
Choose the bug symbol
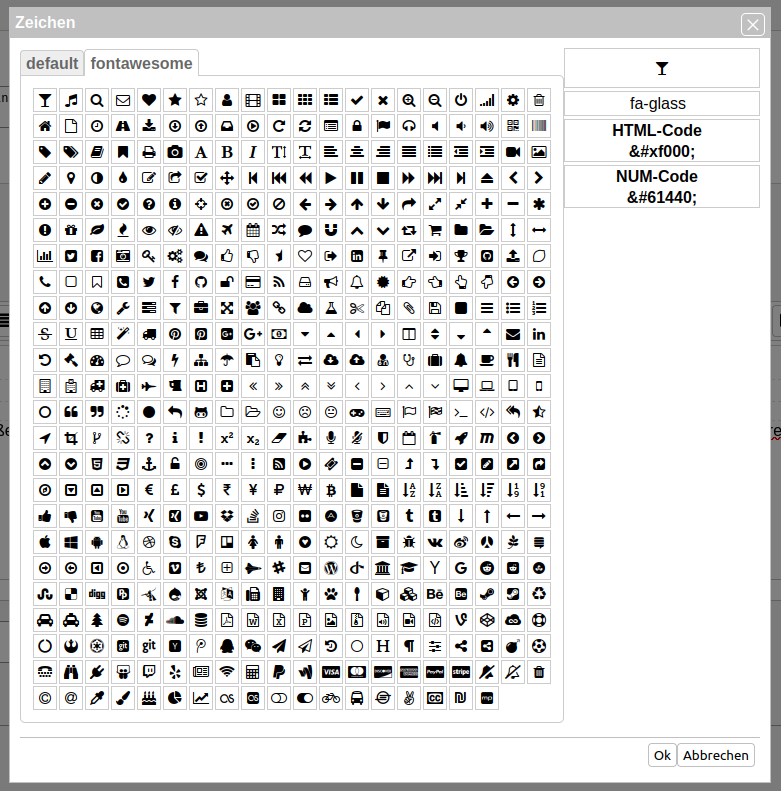(x=409, y=542)
